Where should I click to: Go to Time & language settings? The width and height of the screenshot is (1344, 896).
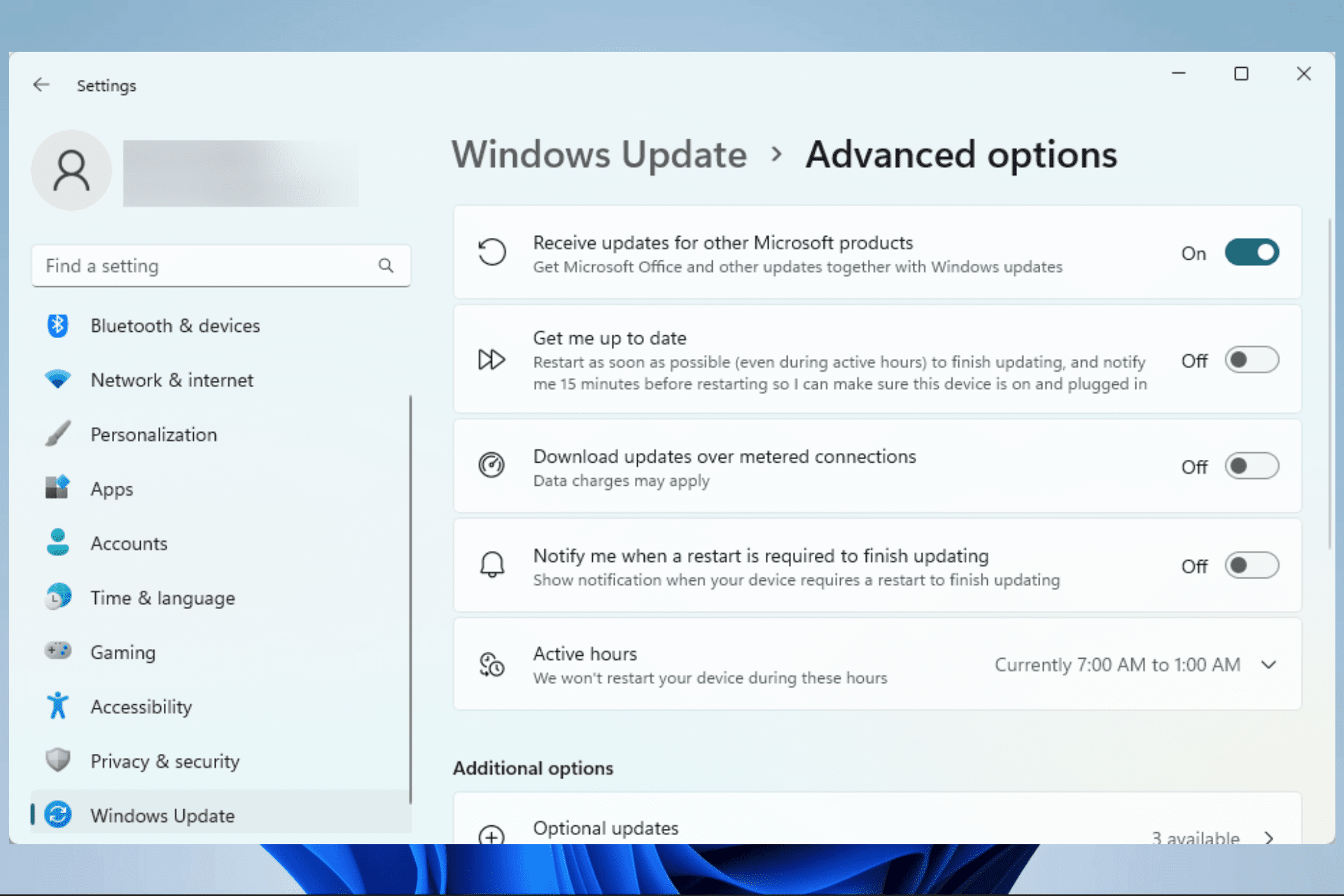tap(162, 598)
